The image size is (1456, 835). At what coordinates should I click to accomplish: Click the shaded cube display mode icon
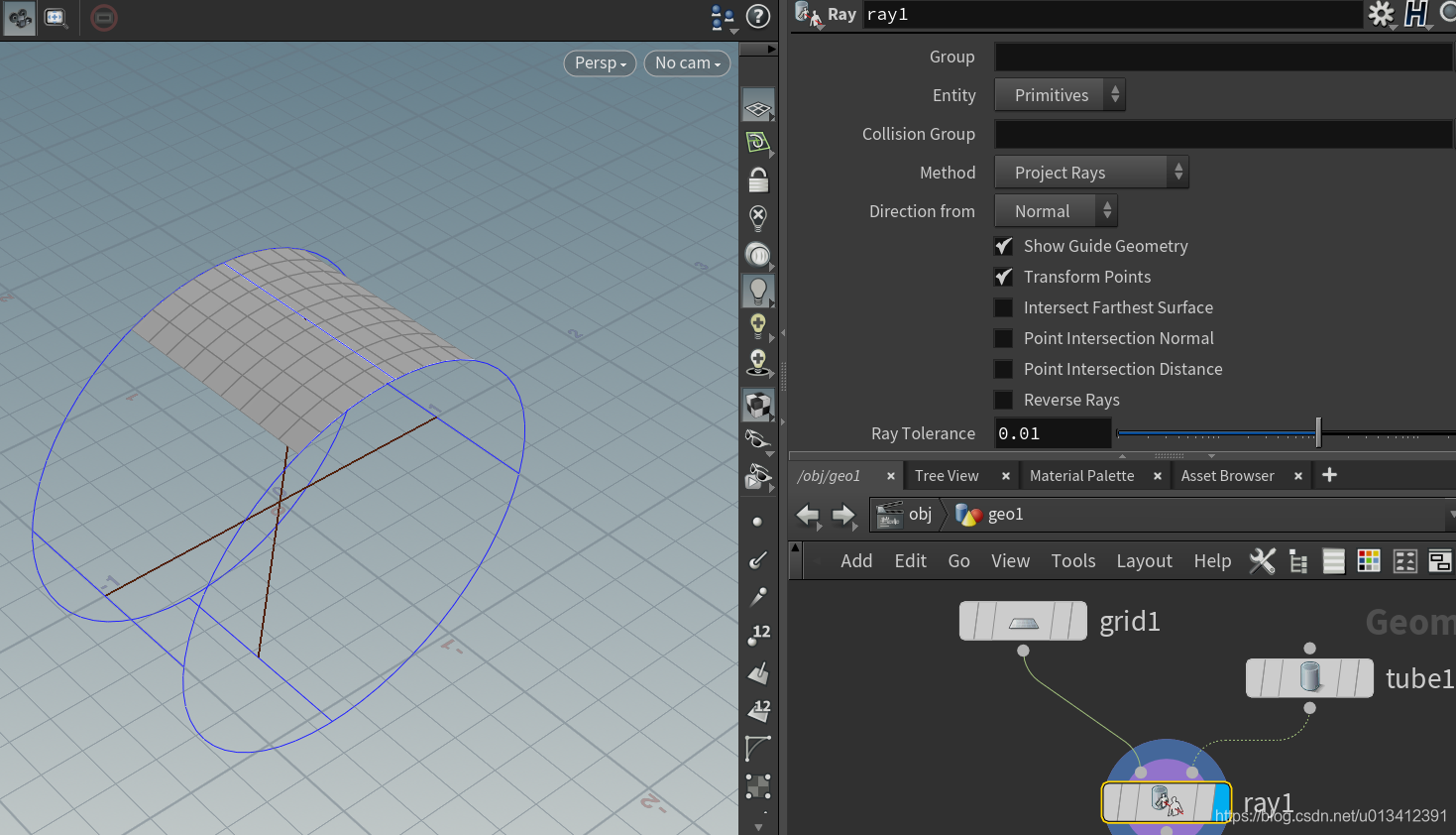758,405
